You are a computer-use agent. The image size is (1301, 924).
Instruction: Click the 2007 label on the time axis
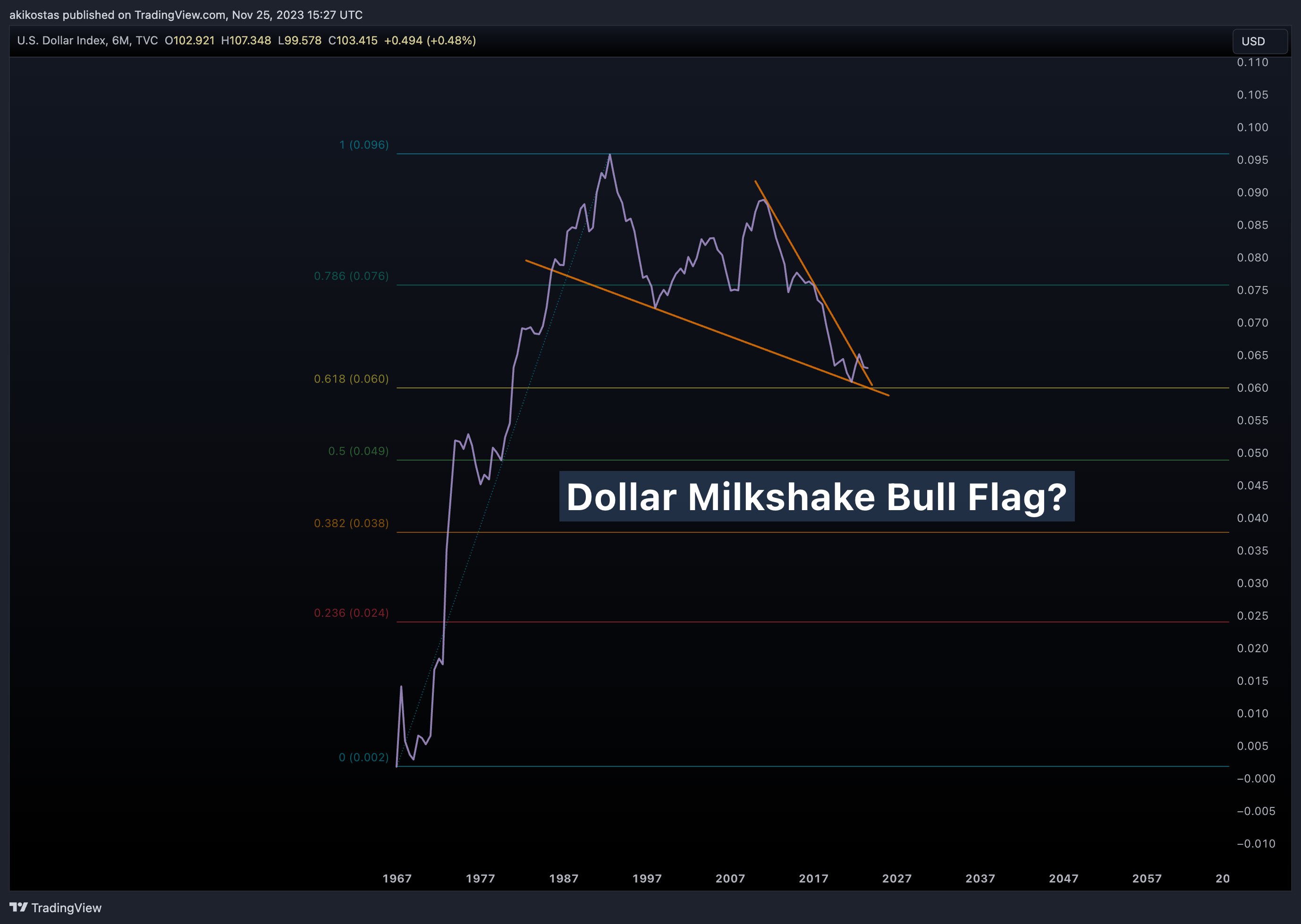[730, 879]
